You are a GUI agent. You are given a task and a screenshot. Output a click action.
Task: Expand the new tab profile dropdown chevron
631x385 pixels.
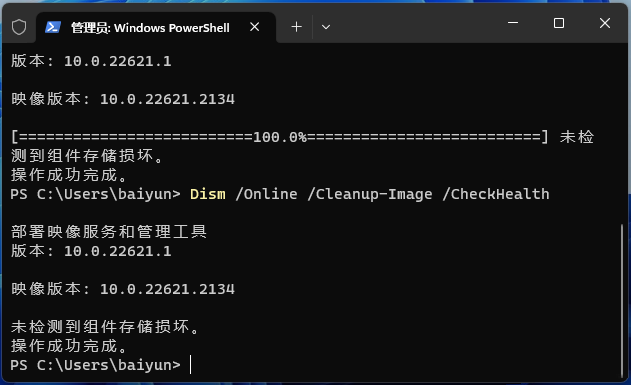[326, 27]
